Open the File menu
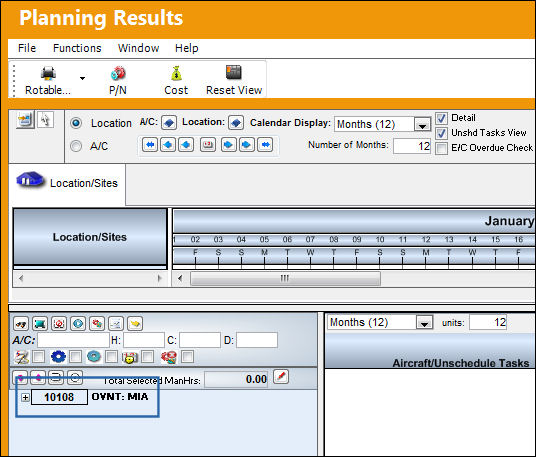Image resolution: width=536 pixels, height=457 pixels. (27, 48)
